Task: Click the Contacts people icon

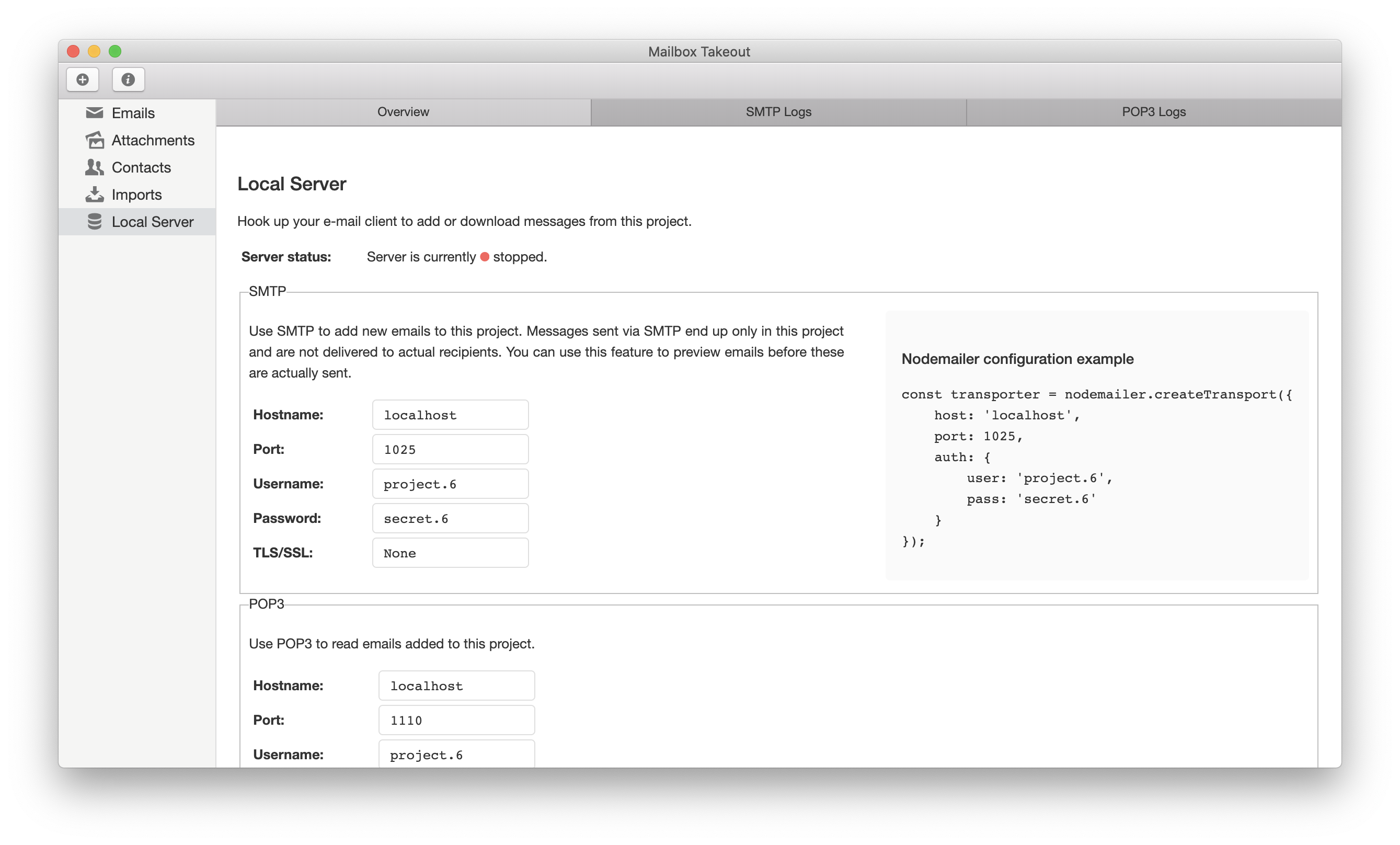Action: click(x=94, y=167)
